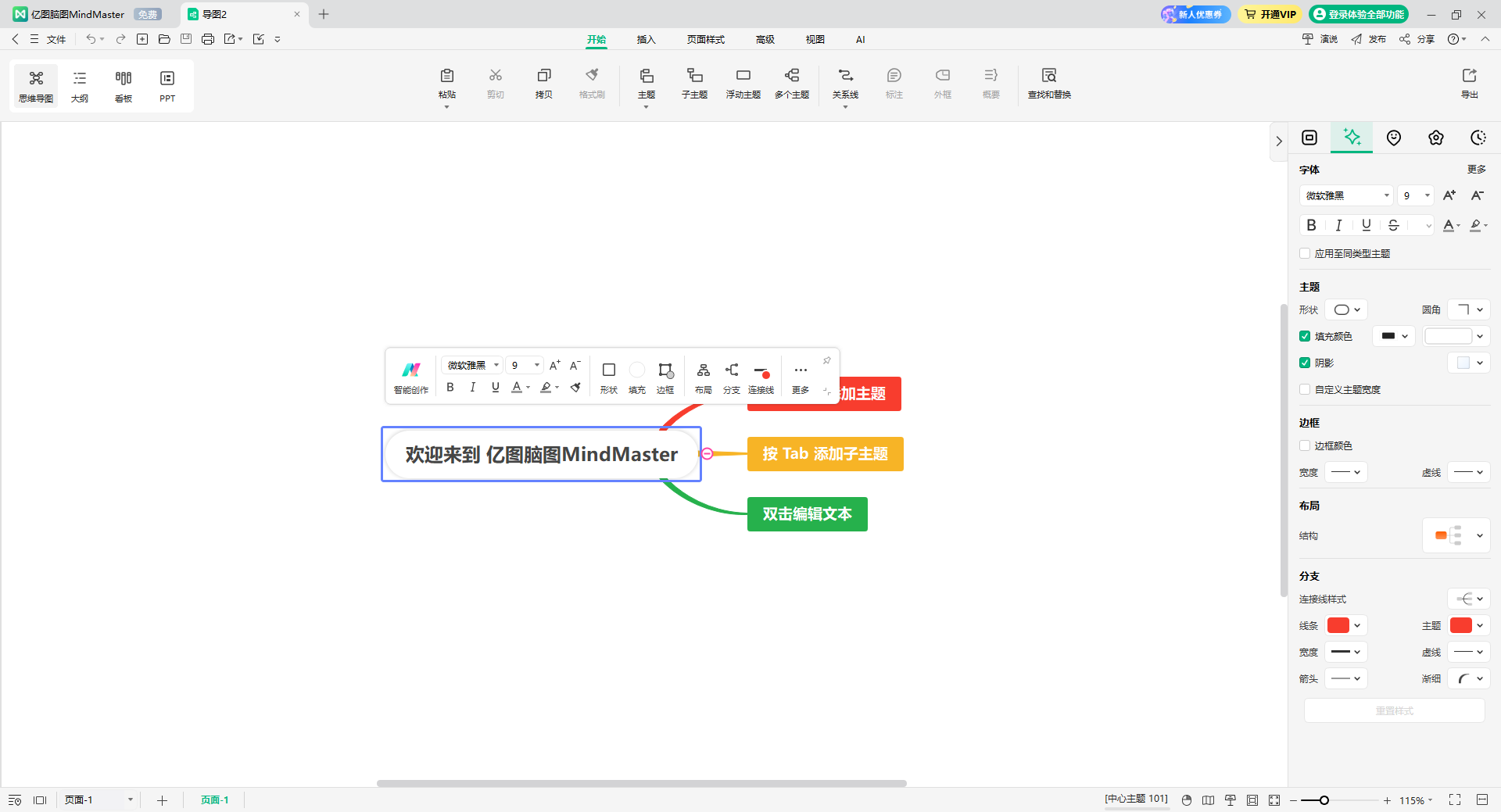
Task: Open Smart Create (智能创作) in floating toolbar
Action: click(411, 377)
